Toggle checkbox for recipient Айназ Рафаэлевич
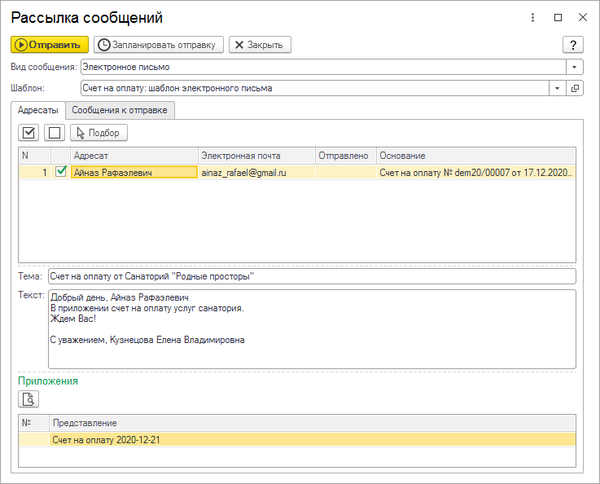Viewport: 600px width, 484px height. pos(61,172)
